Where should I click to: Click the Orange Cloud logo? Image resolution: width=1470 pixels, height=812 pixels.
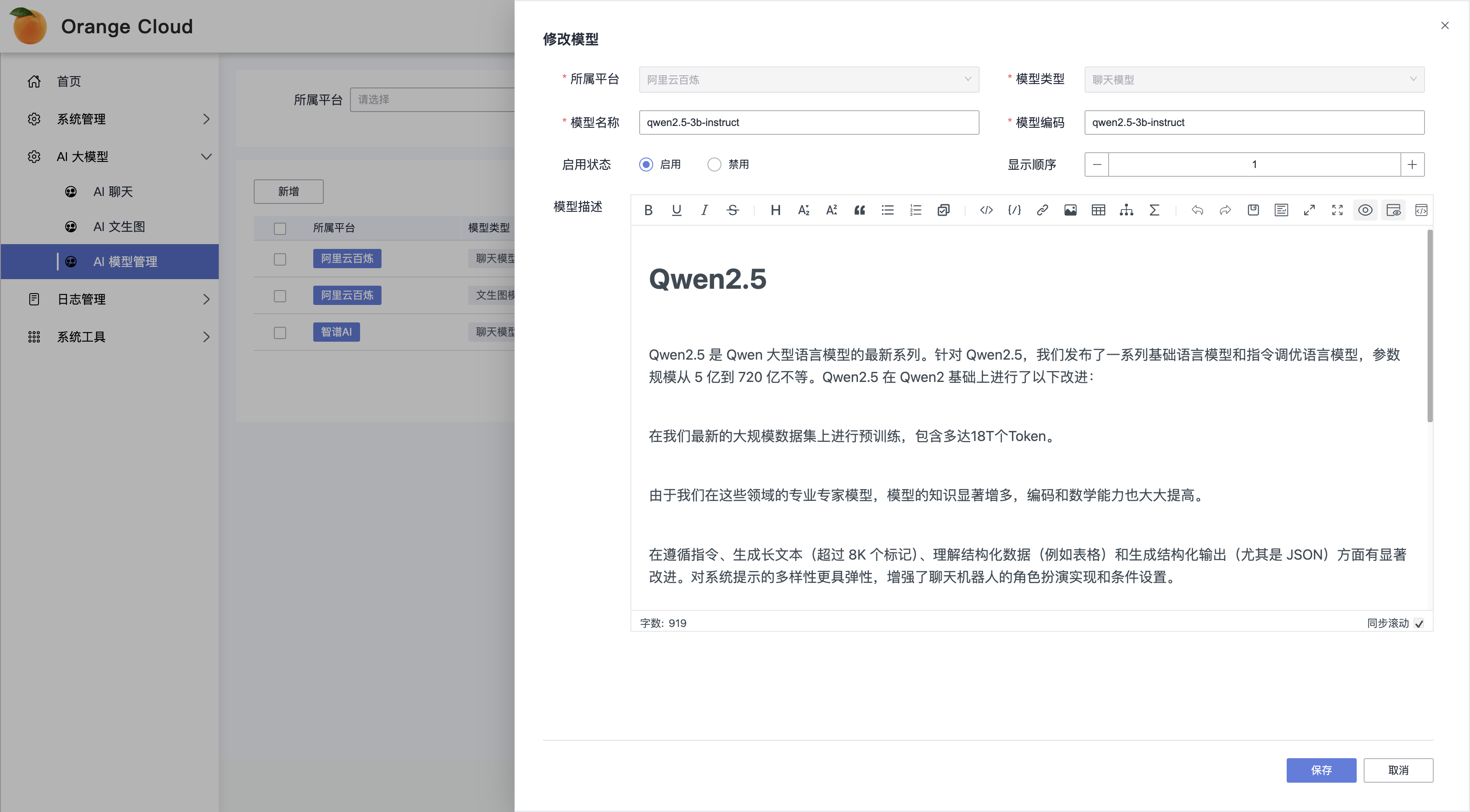(x=28, y=26)
